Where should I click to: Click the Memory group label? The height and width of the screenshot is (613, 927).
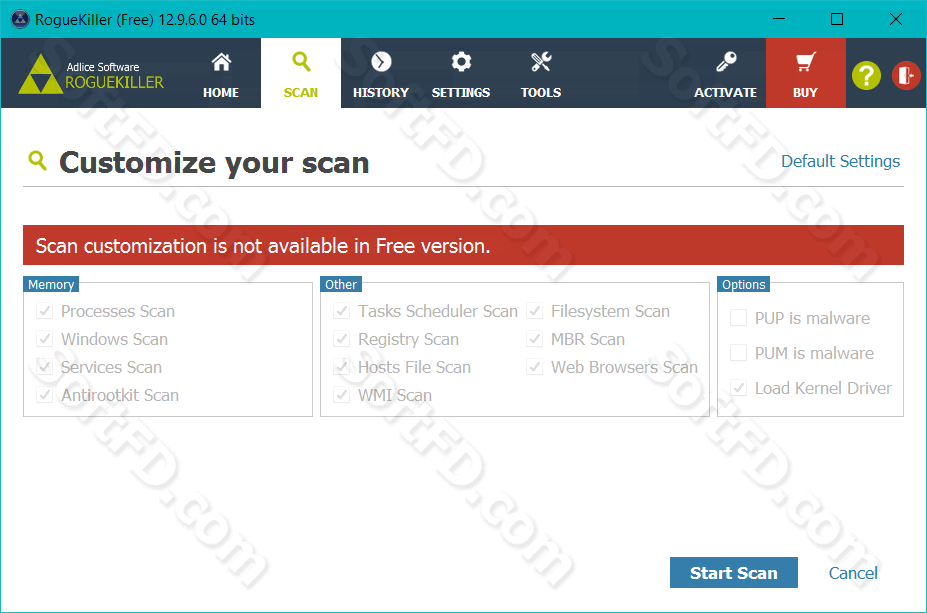pyautogui.click(x=51, y=284)
